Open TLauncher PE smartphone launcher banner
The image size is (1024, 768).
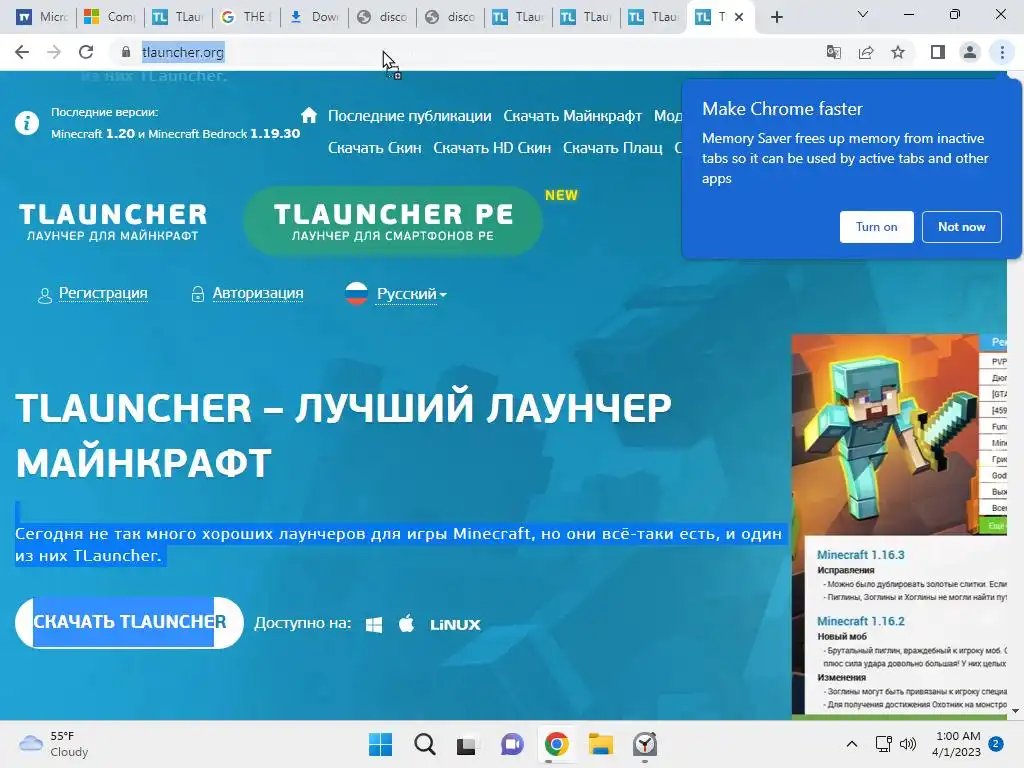tap(392, 221)
